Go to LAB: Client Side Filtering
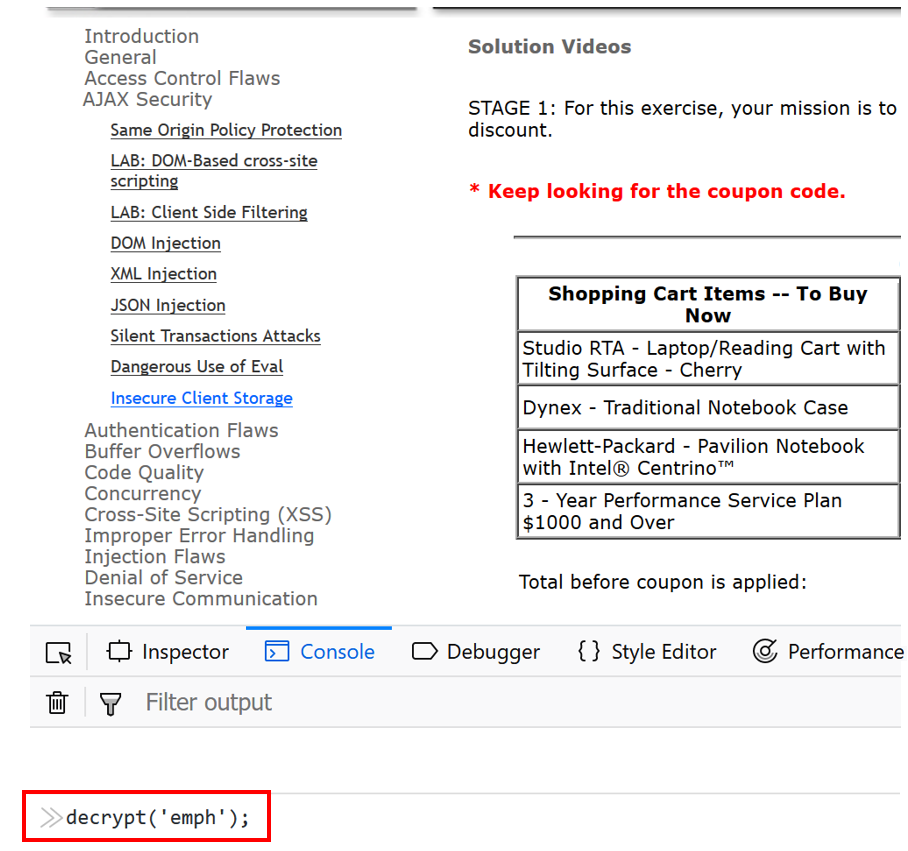908x851 pixels. tap(209, 212)
